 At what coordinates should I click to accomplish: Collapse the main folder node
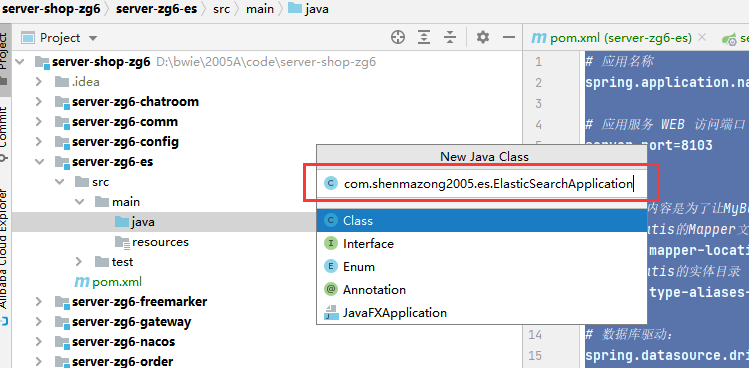pyautogui.click(x=79, y=202)
